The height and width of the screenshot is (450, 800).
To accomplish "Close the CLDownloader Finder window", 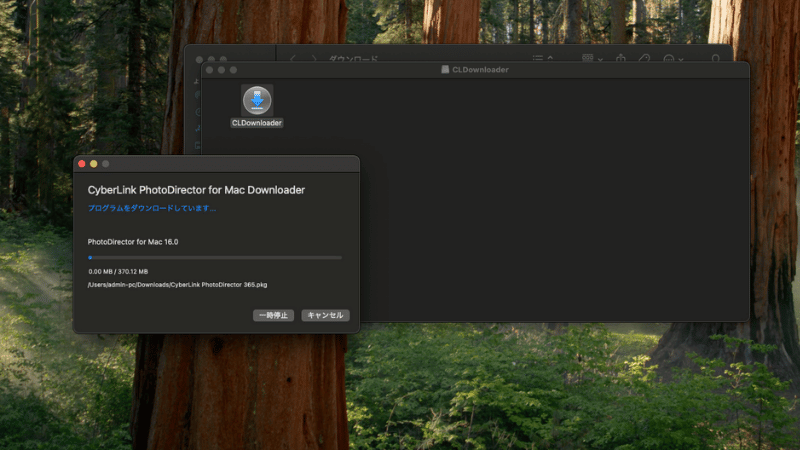I will point(209,70).
